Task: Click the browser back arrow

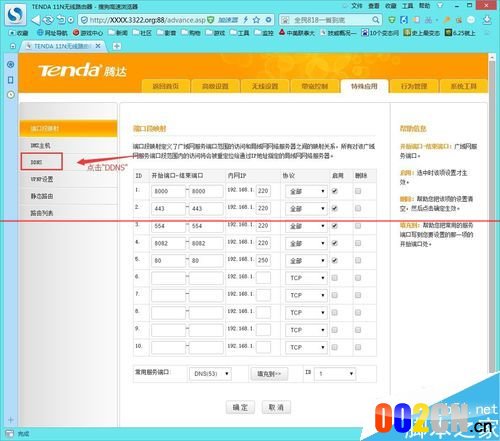Action: coord(36,20)
